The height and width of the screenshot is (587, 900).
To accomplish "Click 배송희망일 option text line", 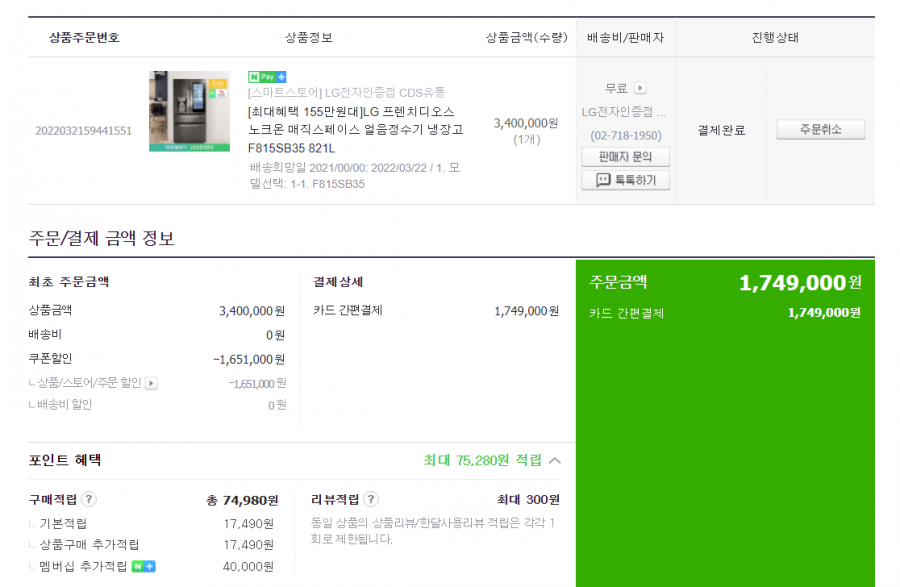I will point(355,176).
